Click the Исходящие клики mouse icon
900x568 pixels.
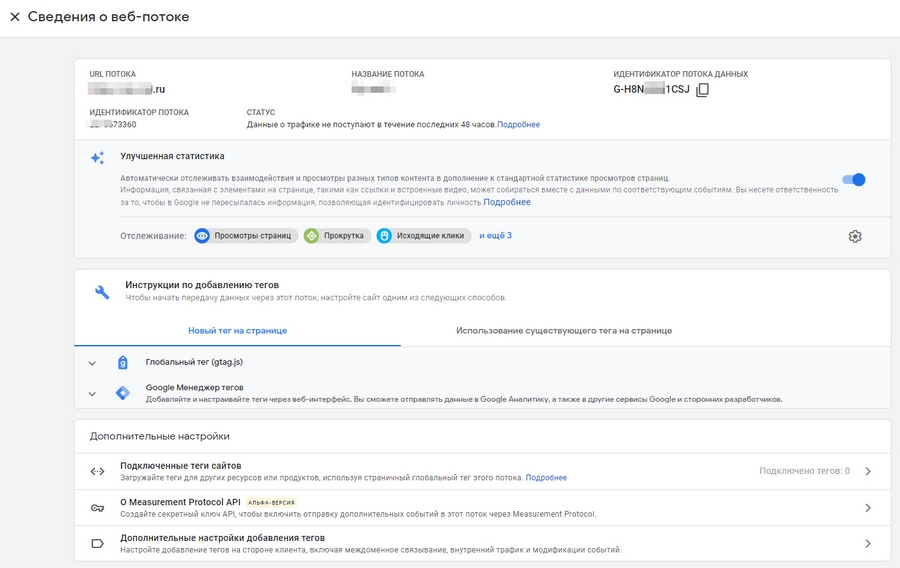384,236
